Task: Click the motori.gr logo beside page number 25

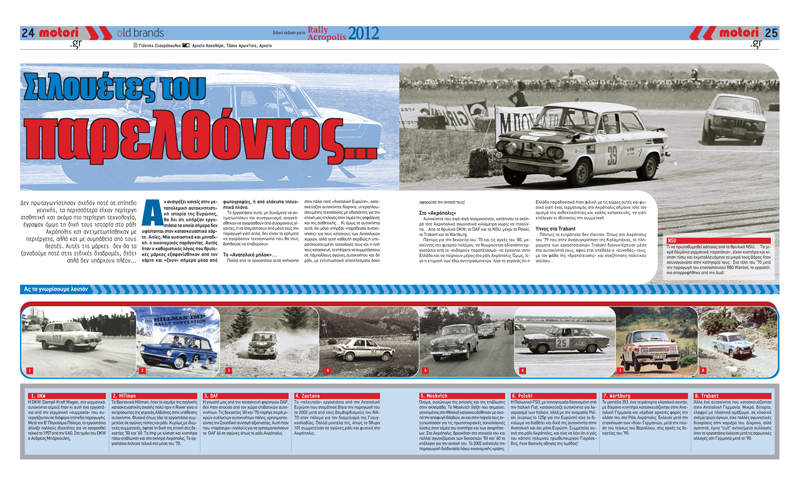Action: (732, 34)
